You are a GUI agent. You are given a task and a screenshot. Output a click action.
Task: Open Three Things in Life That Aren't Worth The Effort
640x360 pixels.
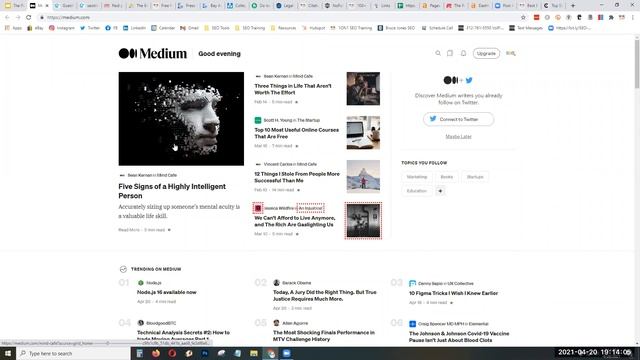[x=293, y=89]
